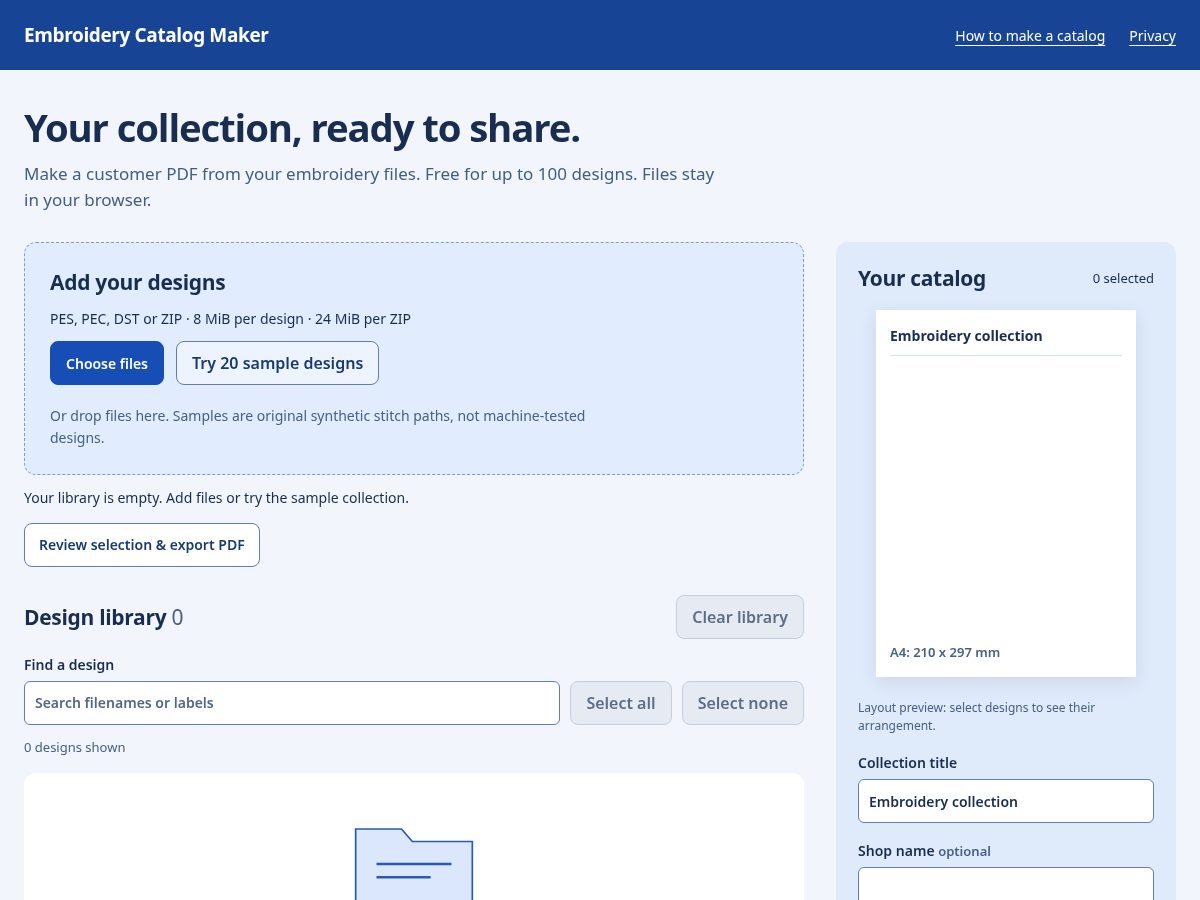Click the A4 catalog page preview
1200x900 pixels.
pos(1006,493)
